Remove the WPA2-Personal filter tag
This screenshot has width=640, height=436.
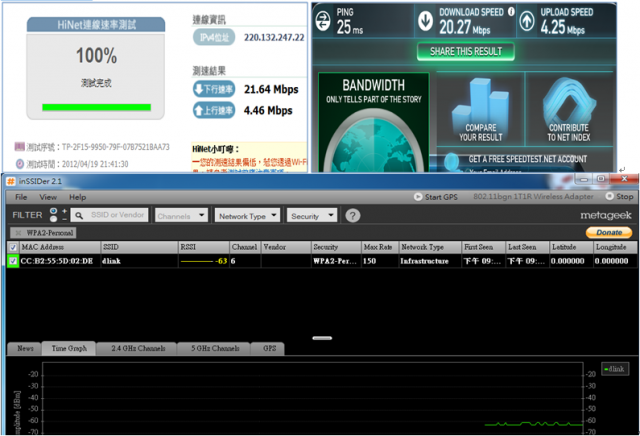point(18,233)
